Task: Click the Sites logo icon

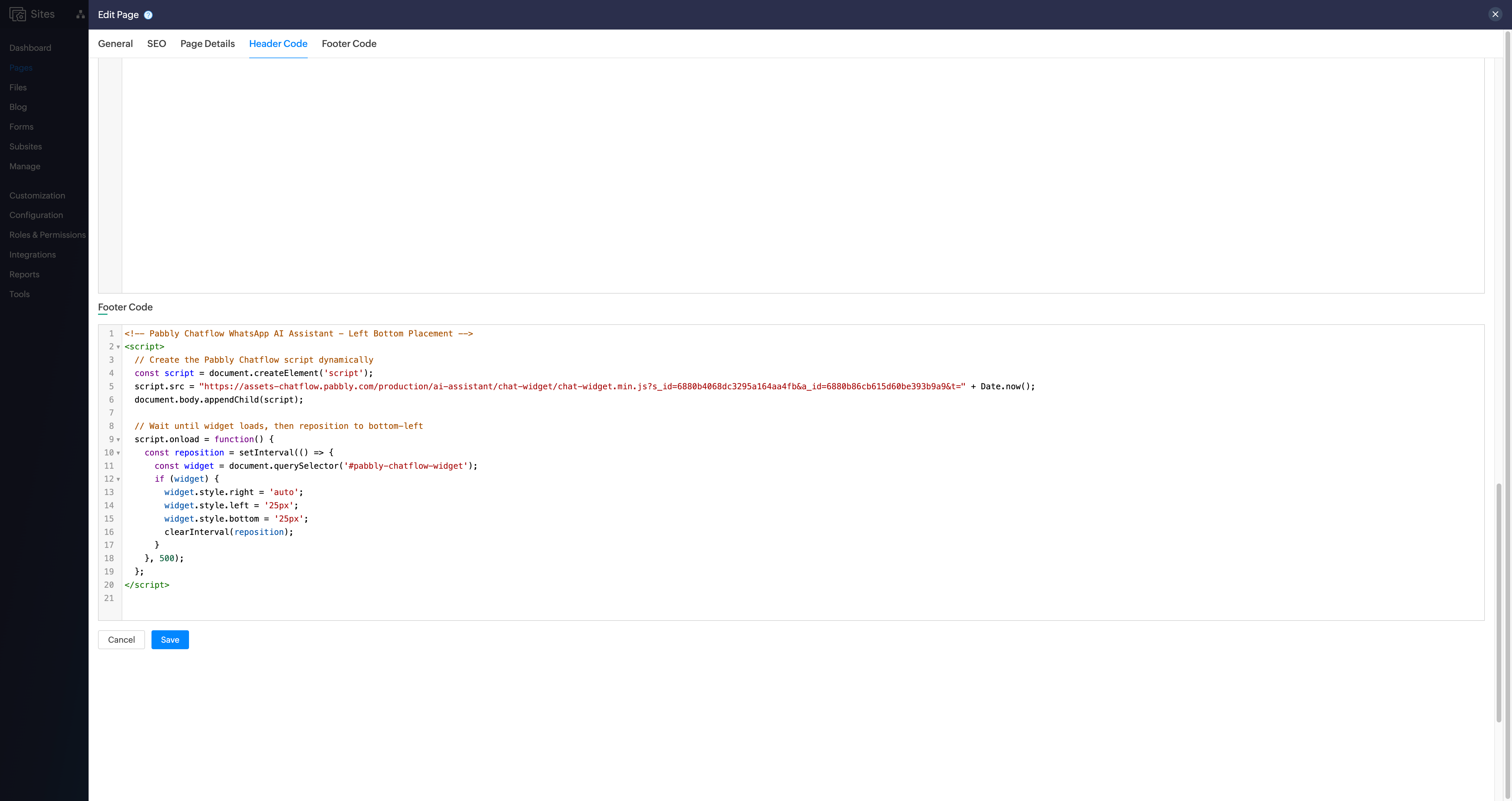Action: click(x=18, y=14)
